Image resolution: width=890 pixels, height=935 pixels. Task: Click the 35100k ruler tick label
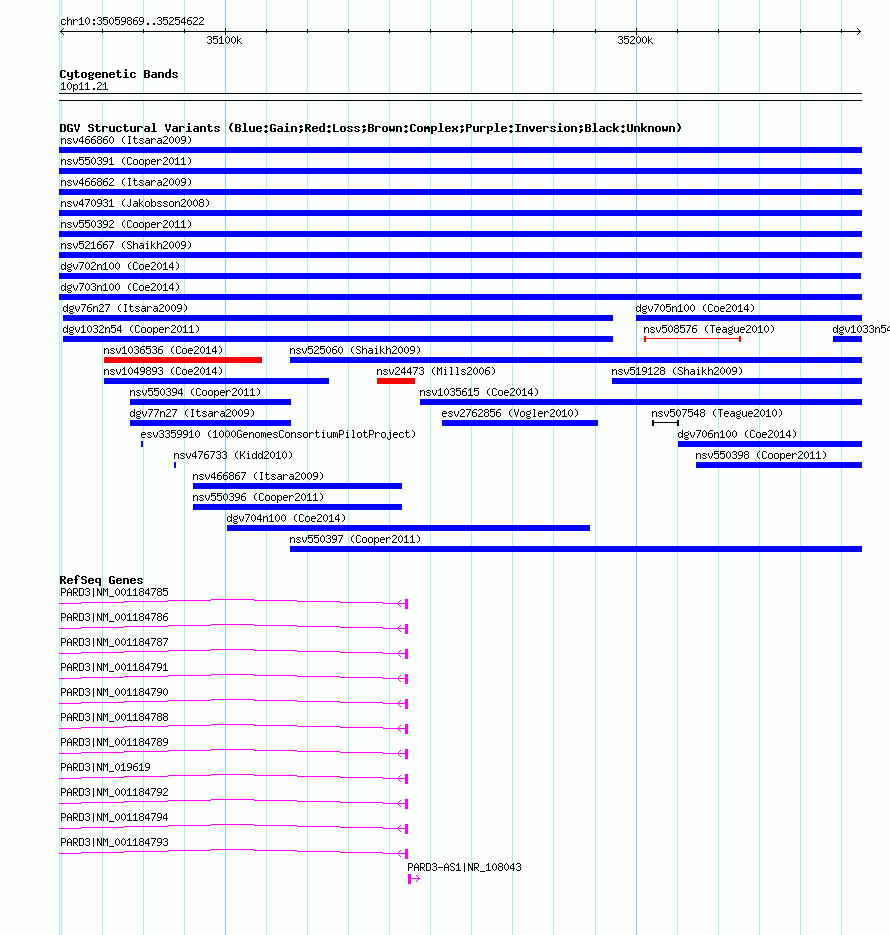pos(224,41)
